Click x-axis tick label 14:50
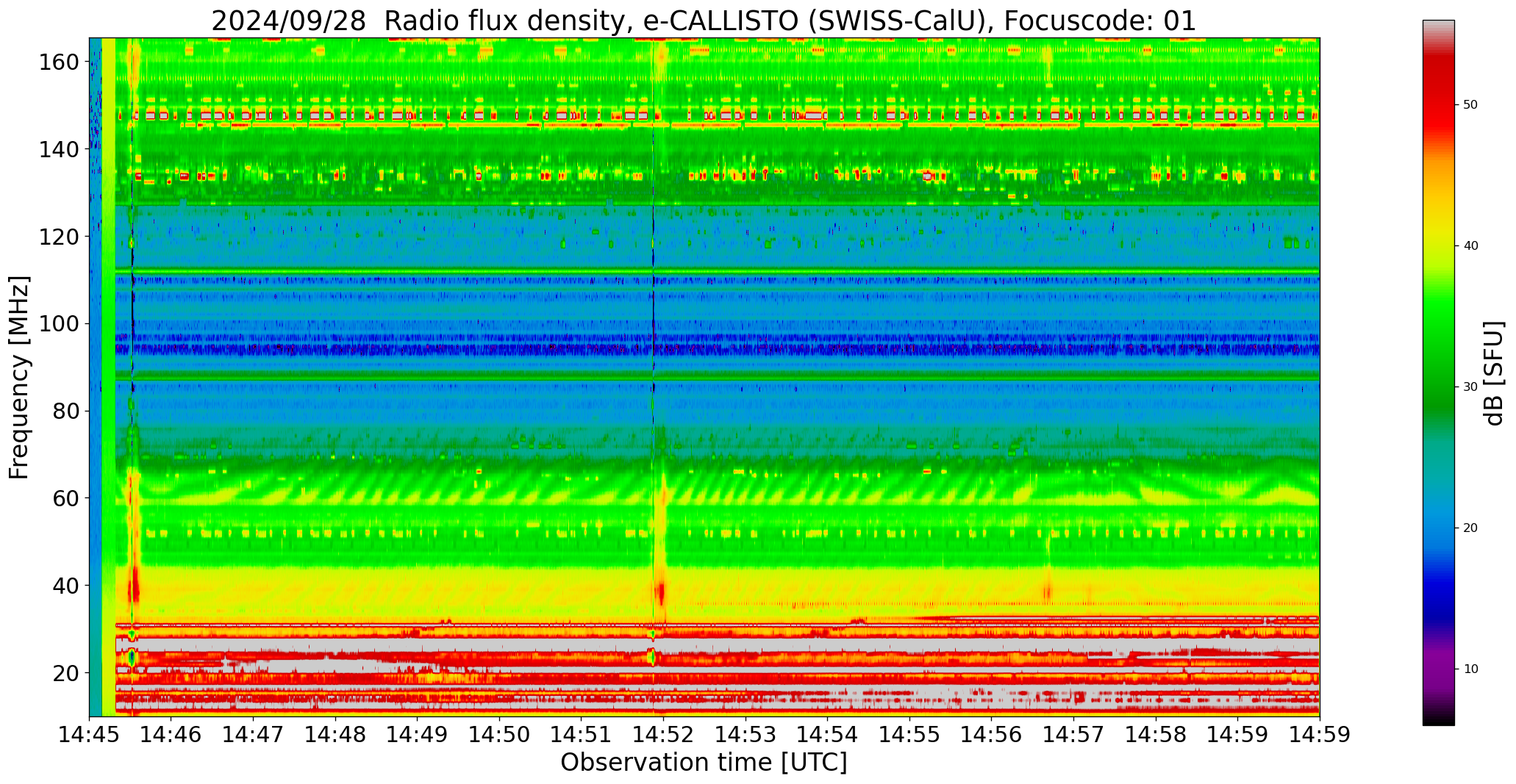 500,733
